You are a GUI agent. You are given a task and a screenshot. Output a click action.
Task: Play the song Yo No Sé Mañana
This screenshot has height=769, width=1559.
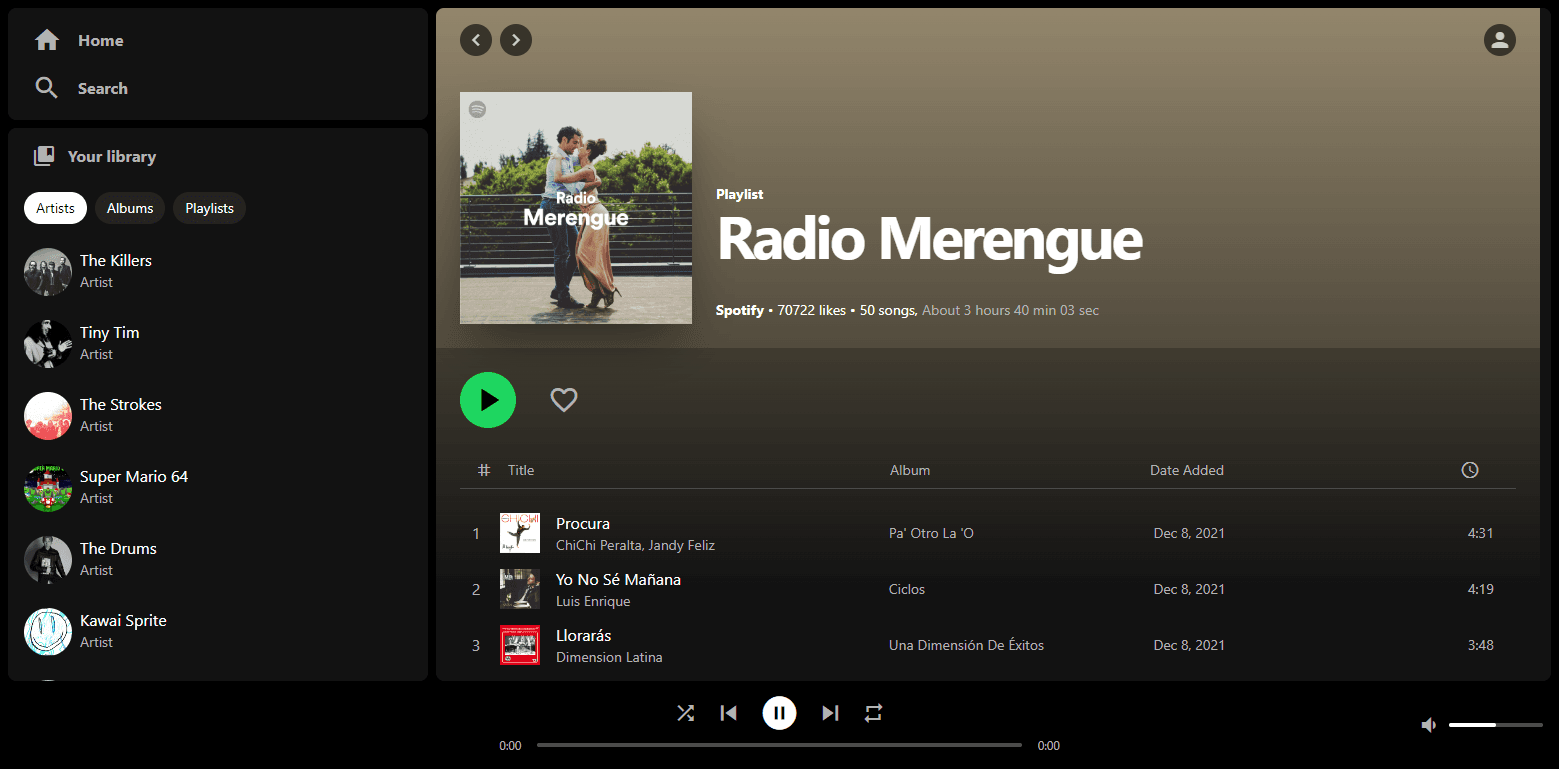tap(618, 580)
